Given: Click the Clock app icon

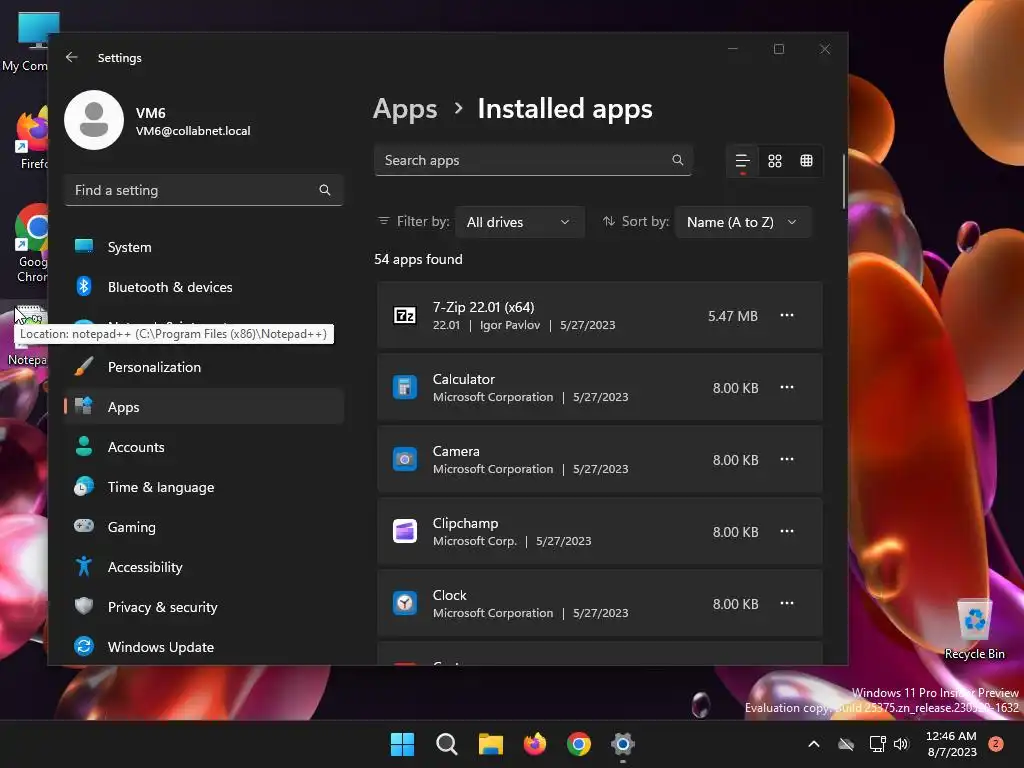Looking at the screenshot, I should 405,603.
